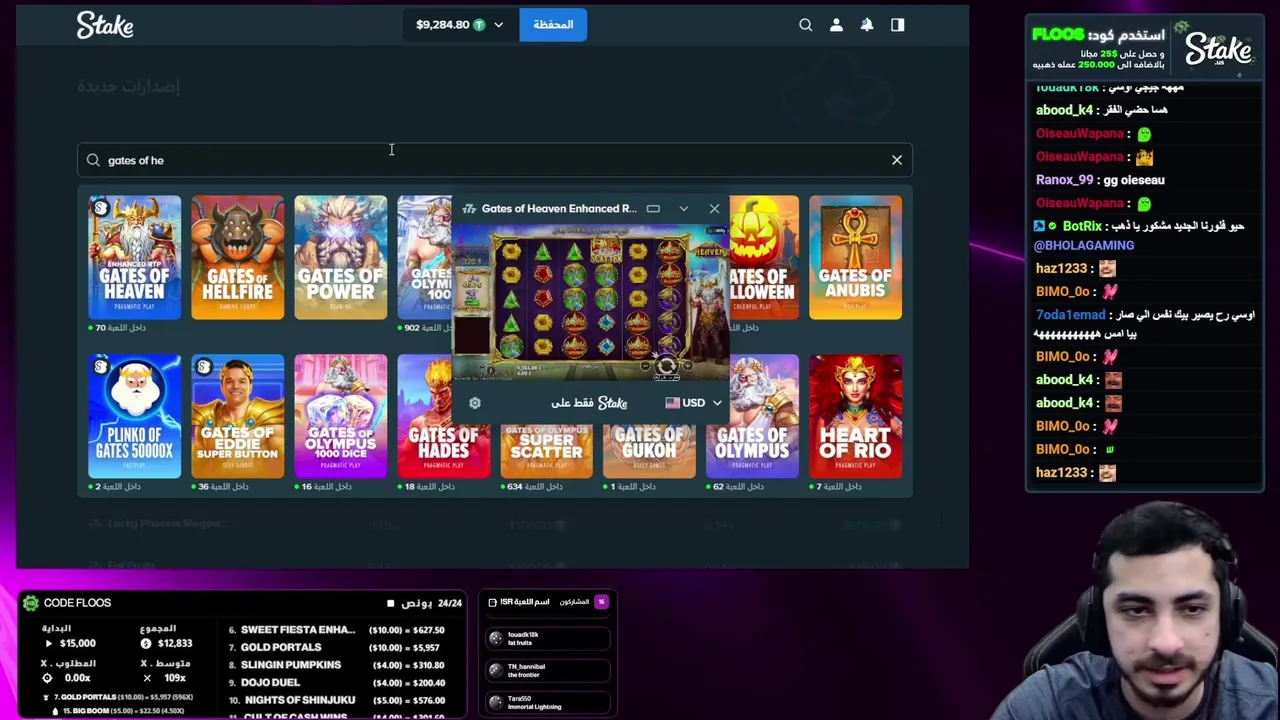Open Gates of Hellfire game thumbnail
This screenshot has width=1280, height=720.
coord(238,257)
